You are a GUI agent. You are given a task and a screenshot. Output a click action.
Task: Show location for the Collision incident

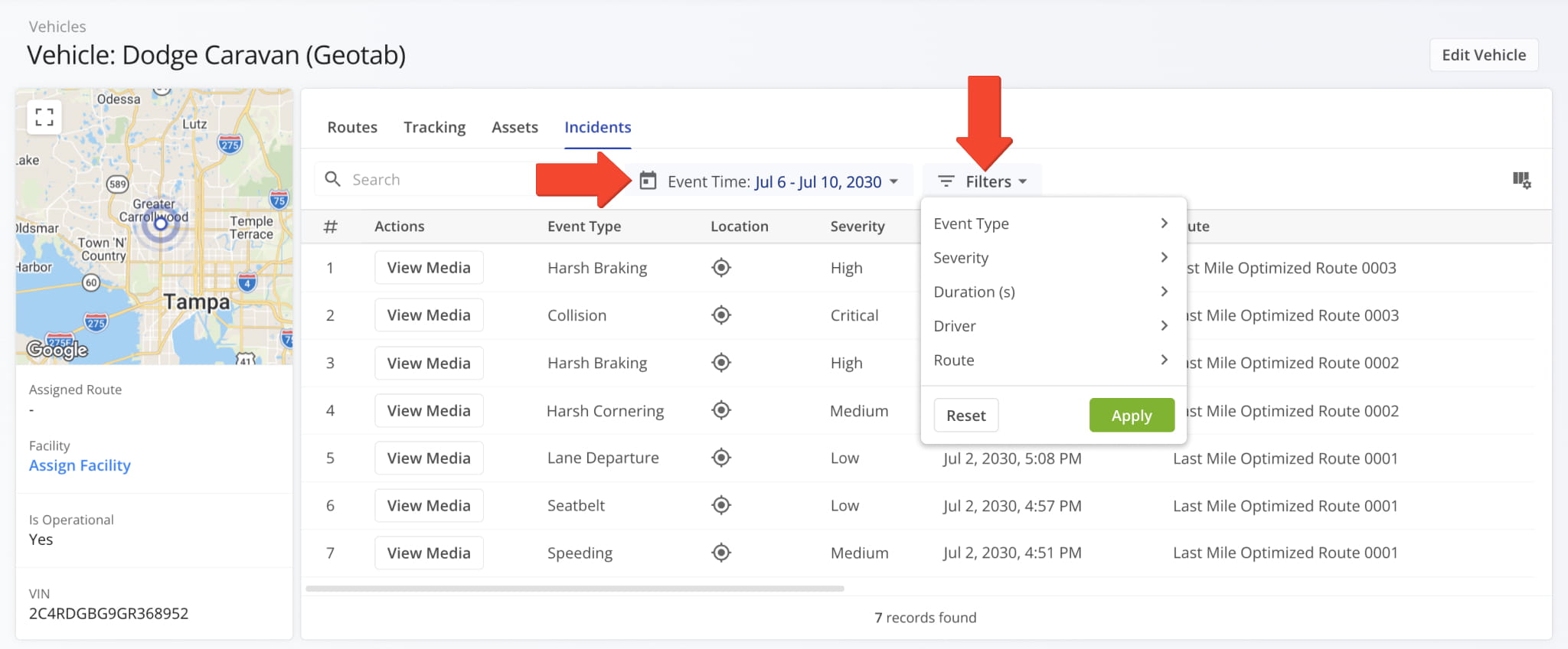pyautogui.click(x=721, y=315)
